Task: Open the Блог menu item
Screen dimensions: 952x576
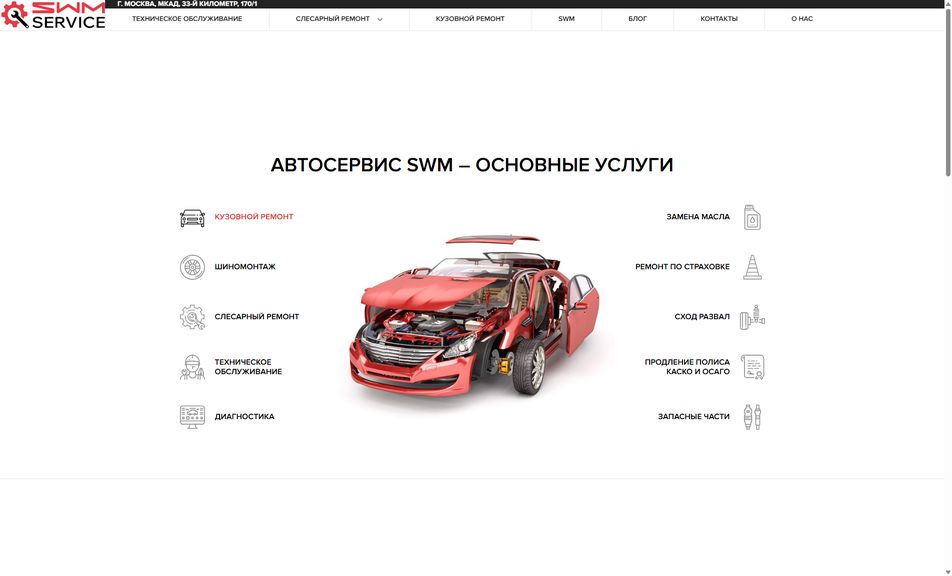Action: point(638,19)
